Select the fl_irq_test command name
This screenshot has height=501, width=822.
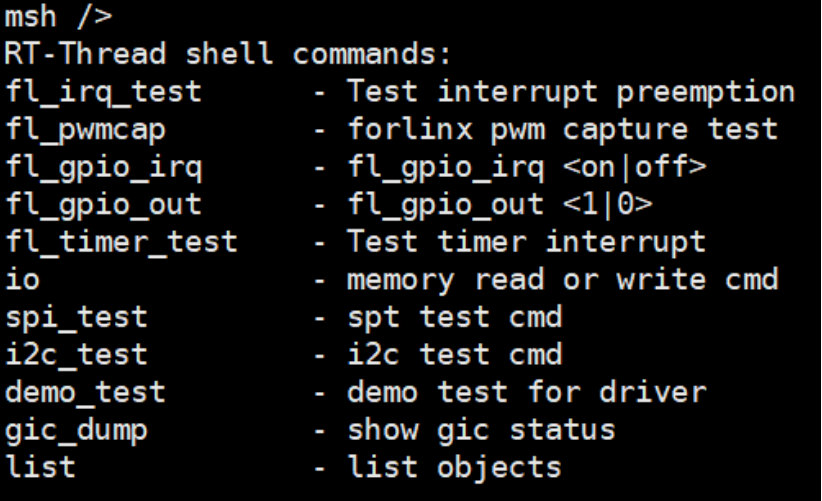click(x=103, y=93)
